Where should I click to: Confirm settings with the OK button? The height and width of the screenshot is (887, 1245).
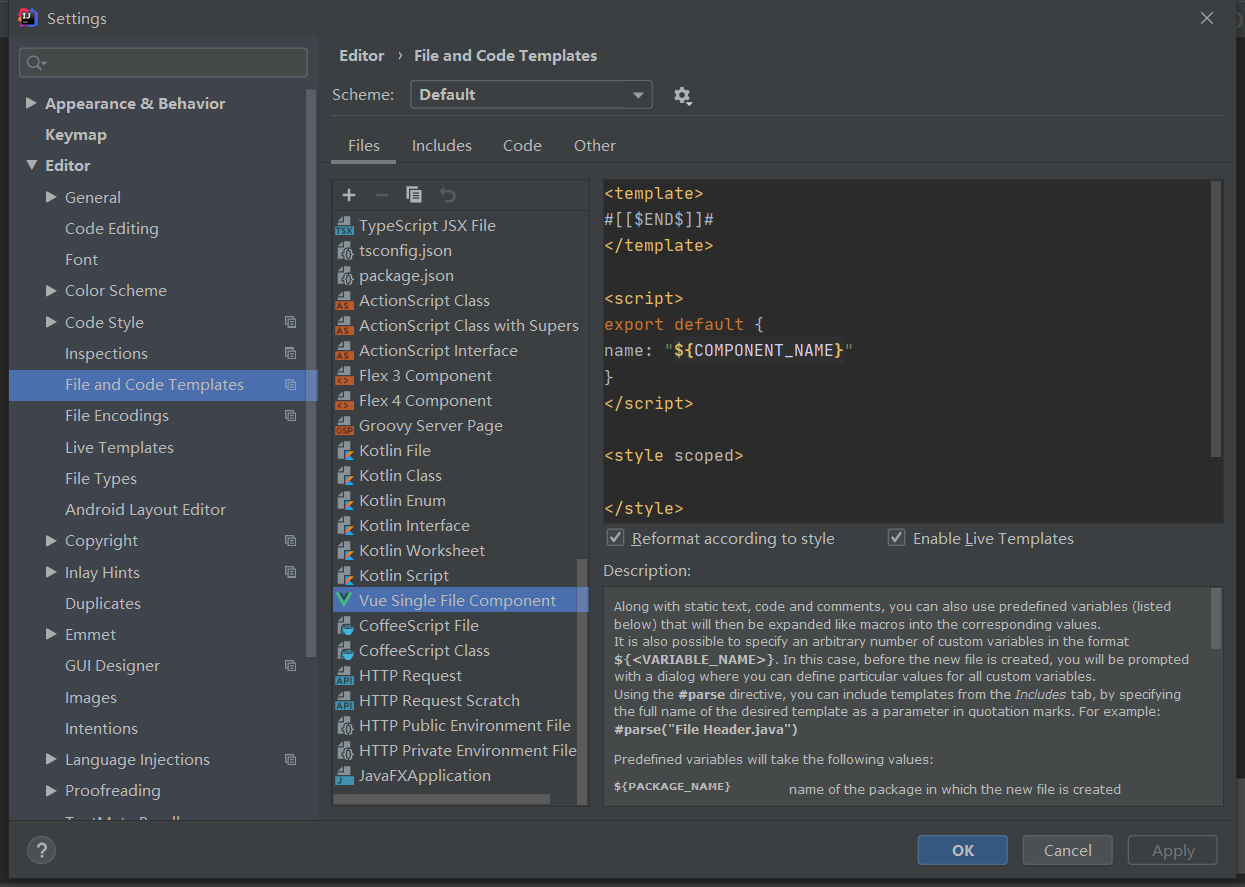click(x=962, y=850)
